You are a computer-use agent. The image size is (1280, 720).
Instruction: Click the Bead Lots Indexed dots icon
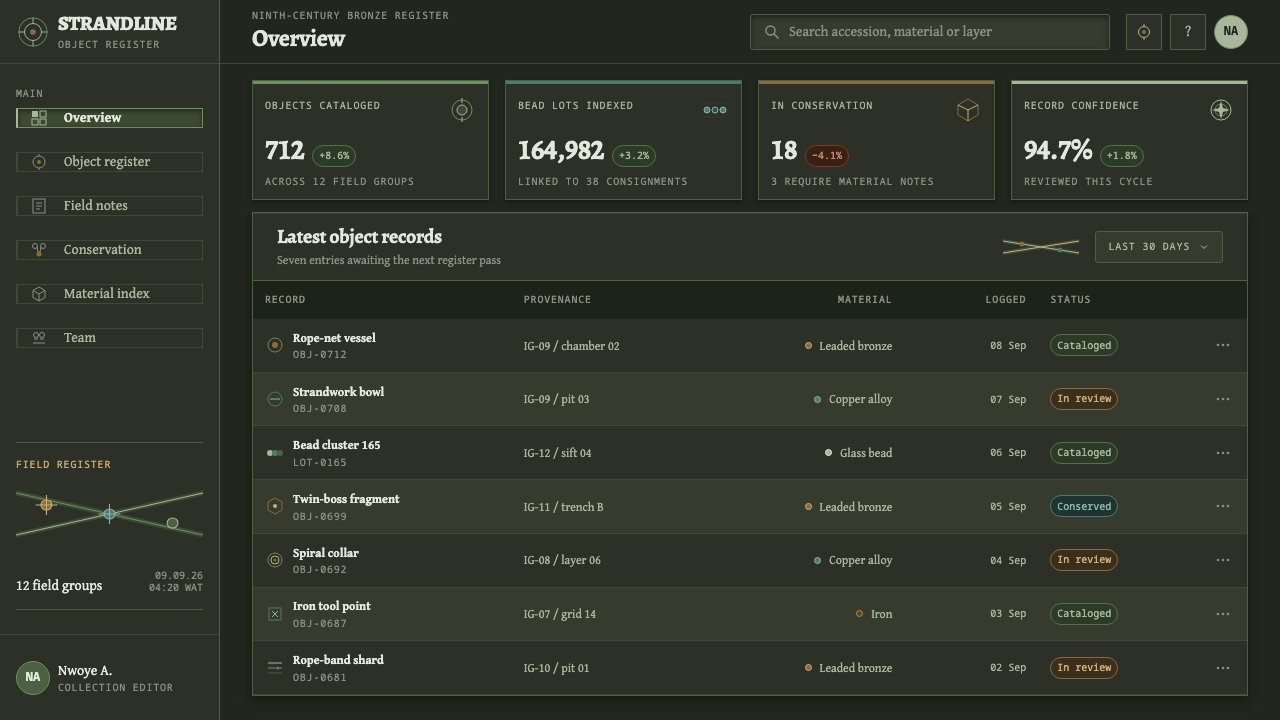click(x=715, y=110)
